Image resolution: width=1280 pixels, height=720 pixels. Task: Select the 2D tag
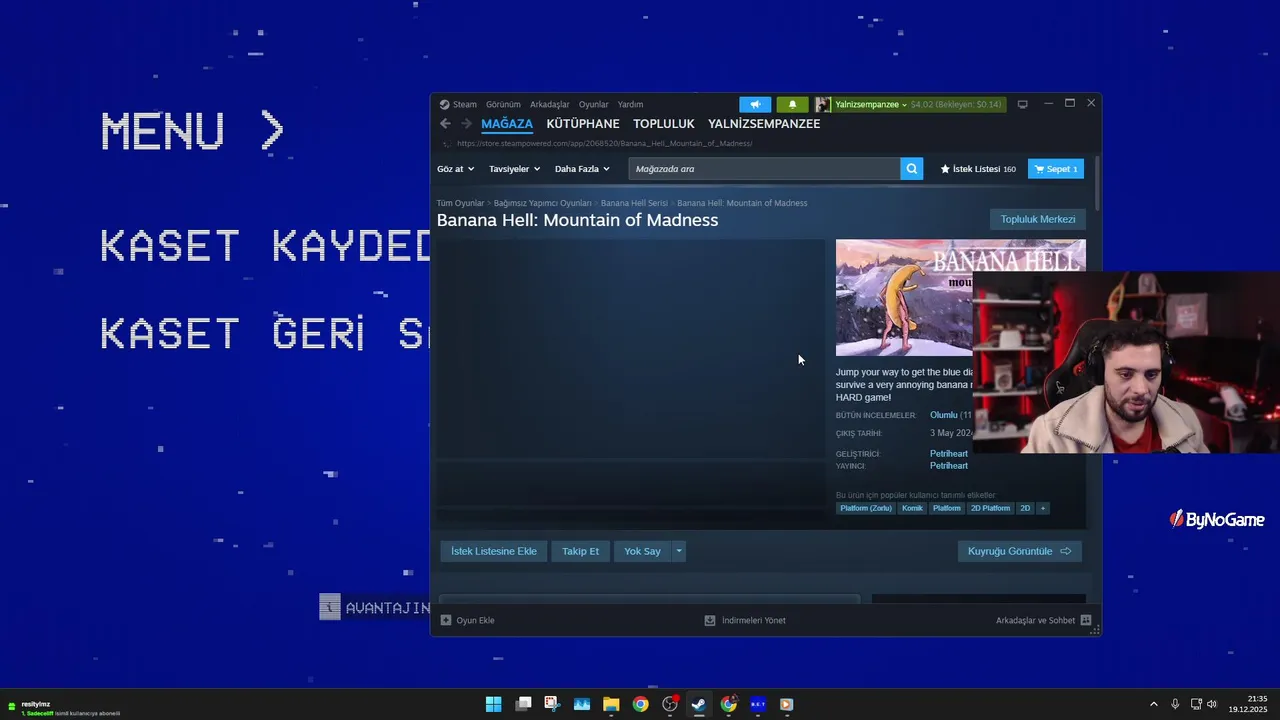(x=1025, y=508)
